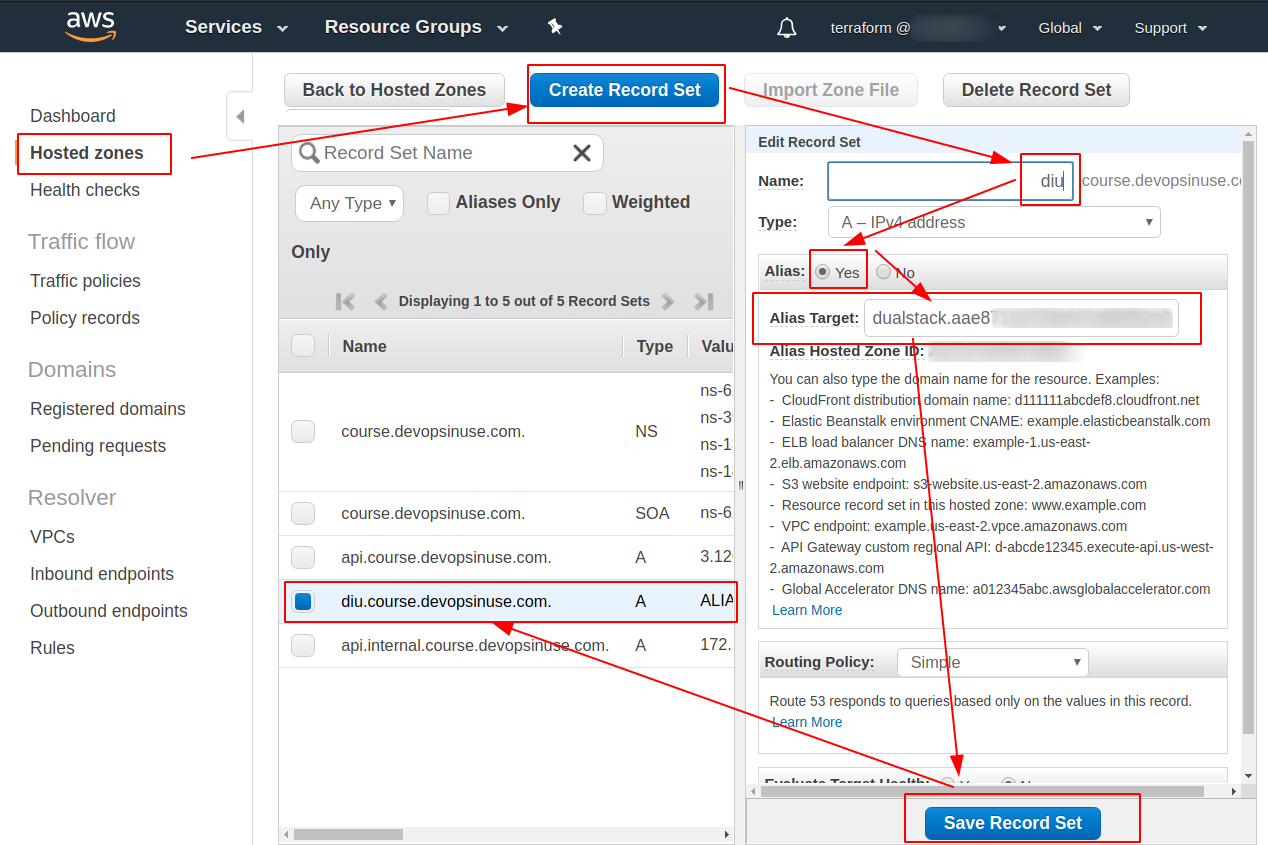Screen dimensions: 1268x845
Task: Open Outbound endpoints in the sidebar
Action: [x=109, y=611]
